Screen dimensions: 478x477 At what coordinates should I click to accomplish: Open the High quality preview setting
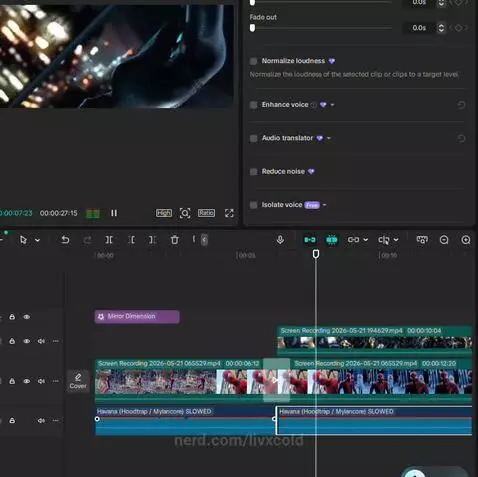click(x=164, y=213)
